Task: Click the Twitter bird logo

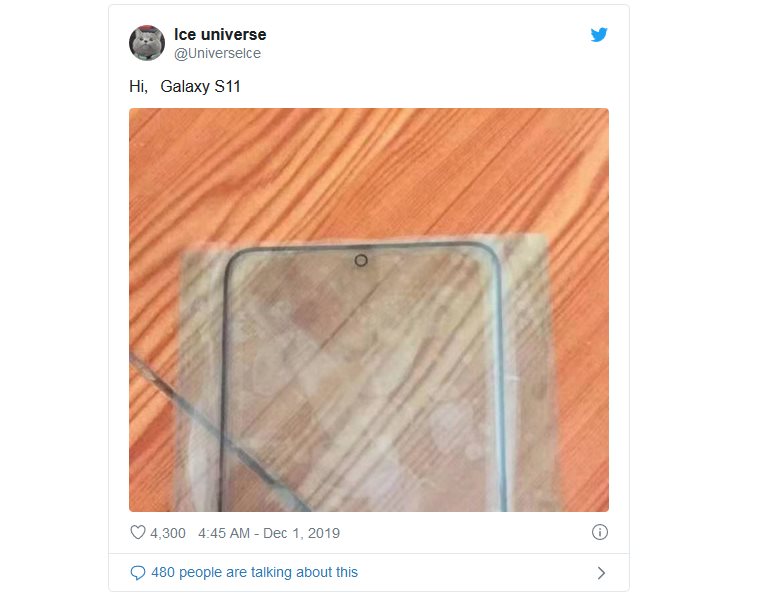Action: 599,35
